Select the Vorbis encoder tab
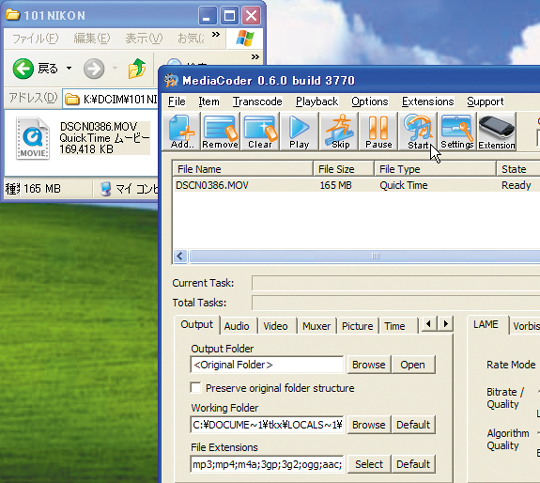 click(525, 326)
